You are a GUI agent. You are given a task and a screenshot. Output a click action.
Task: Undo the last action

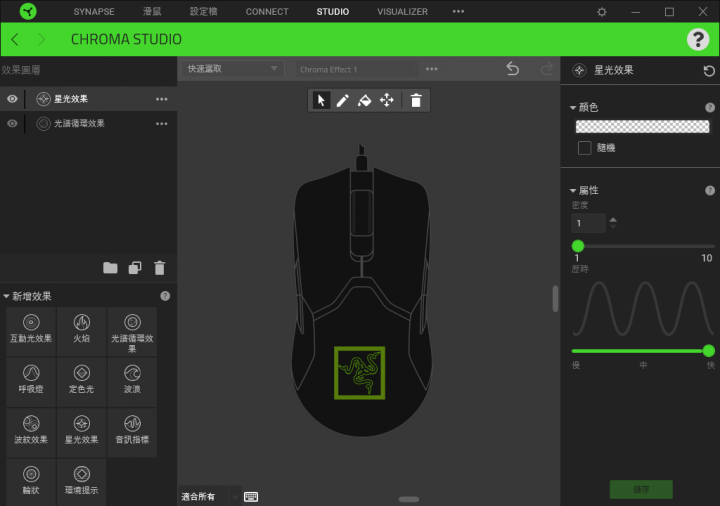[x=513, y=69]
